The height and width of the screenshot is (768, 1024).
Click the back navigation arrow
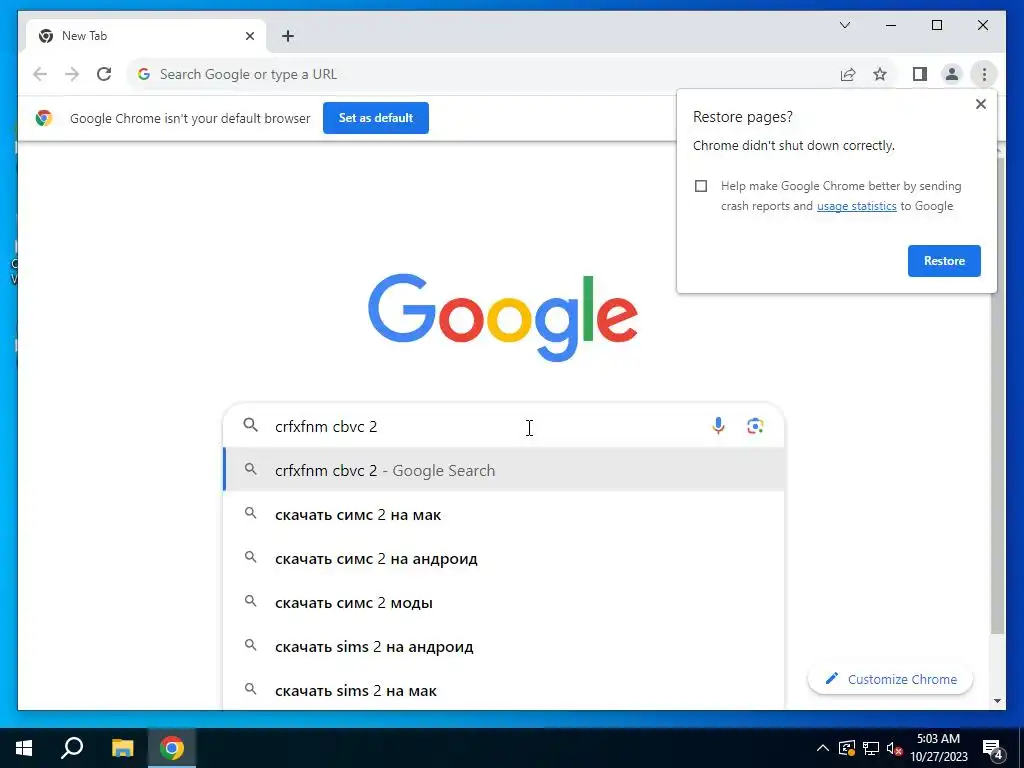coord(40,74)
